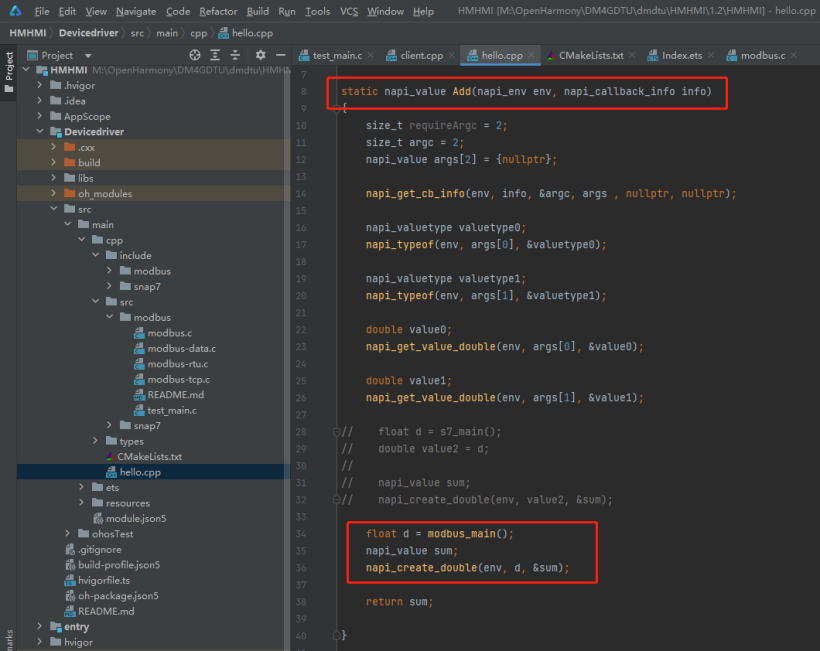Screen dimensions: 820x651
Task: Toggle the Project tool window side button
Action: click(x=8, y=72)
